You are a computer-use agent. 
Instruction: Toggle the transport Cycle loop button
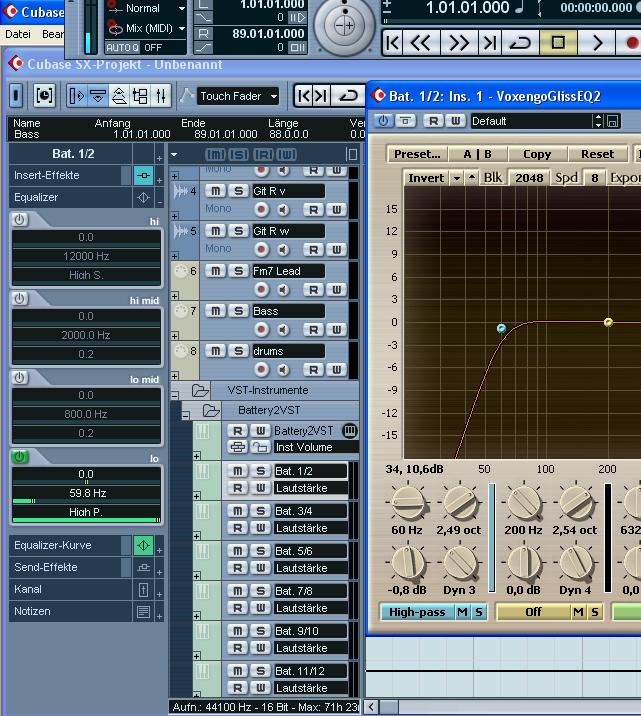520,43
